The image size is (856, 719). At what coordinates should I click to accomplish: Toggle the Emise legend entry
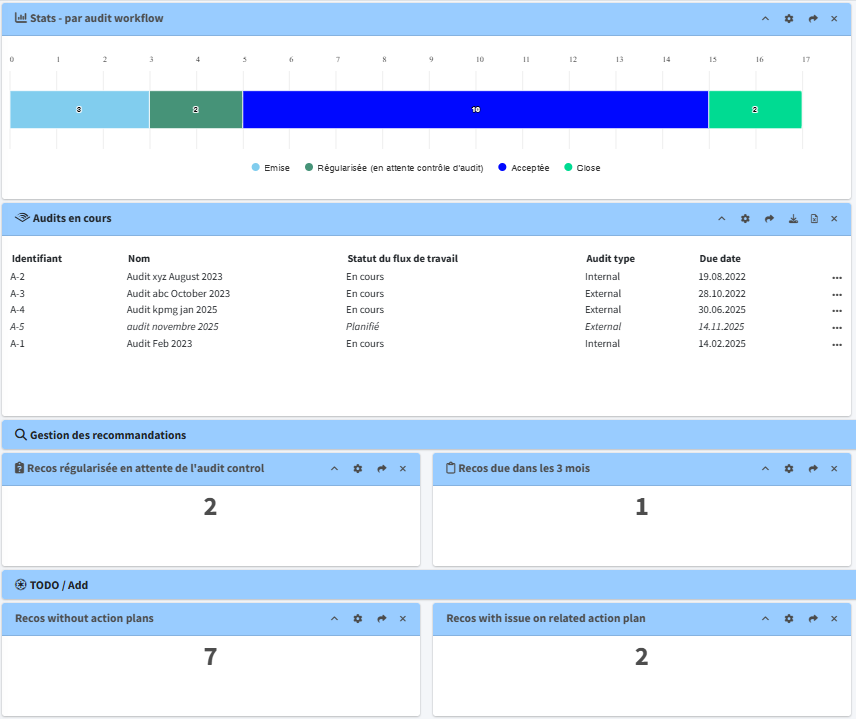(x=270, y=168)
